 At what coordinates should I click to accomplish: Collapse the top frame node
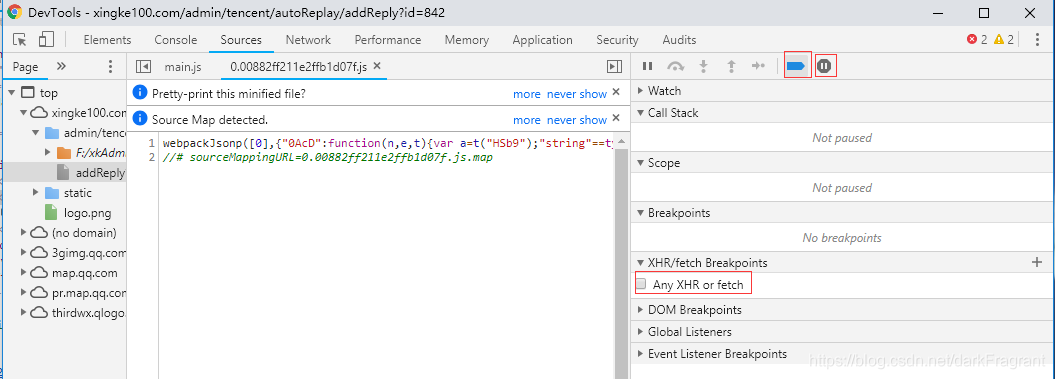pyautogui.click(x=11, y=93)
